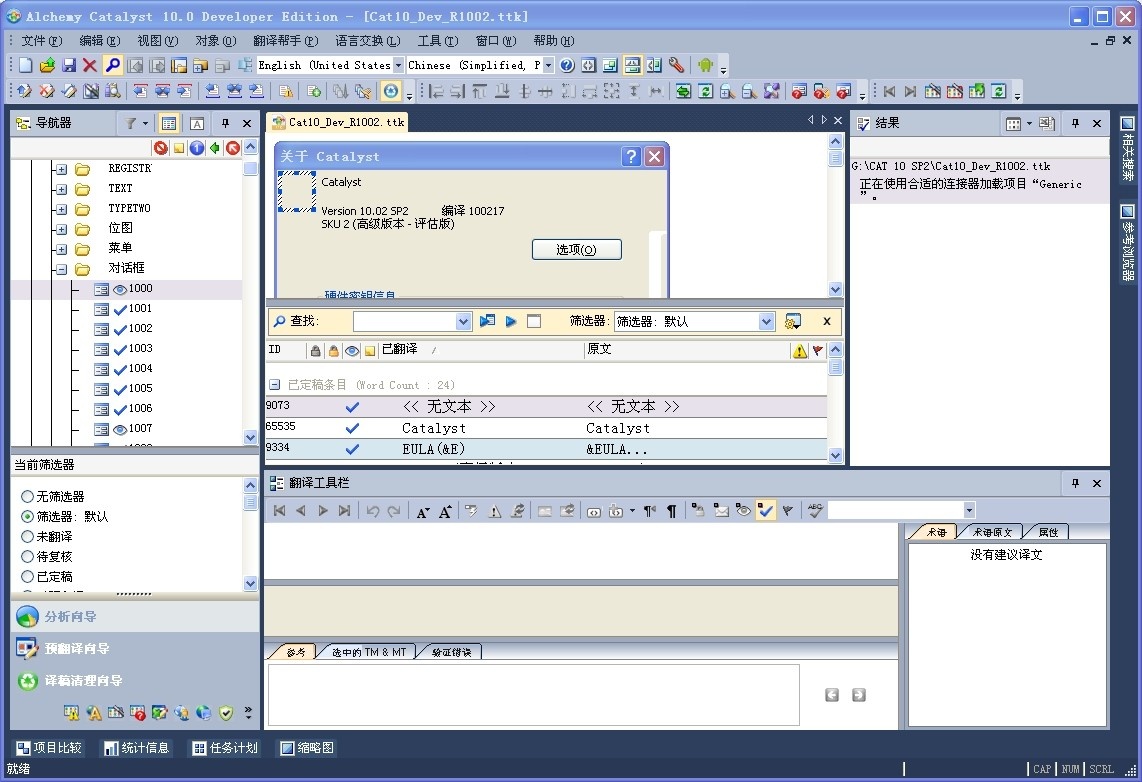Click the magnifier search icon in toolbar
The width and height of the screenshot is (1142, 782).
(x=112, y=65)
